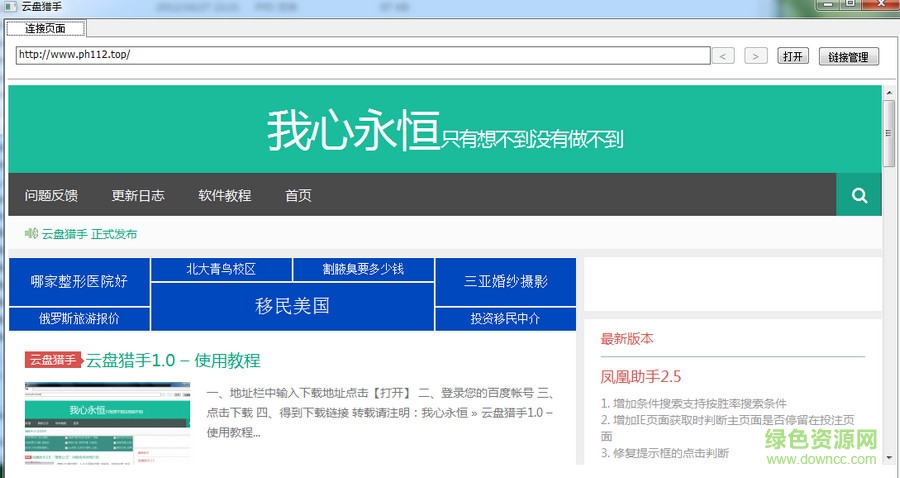Open the 云盘猎手1.0 – 使用教程 article link
Screen dimensions: 900x478
coord(173,360)
